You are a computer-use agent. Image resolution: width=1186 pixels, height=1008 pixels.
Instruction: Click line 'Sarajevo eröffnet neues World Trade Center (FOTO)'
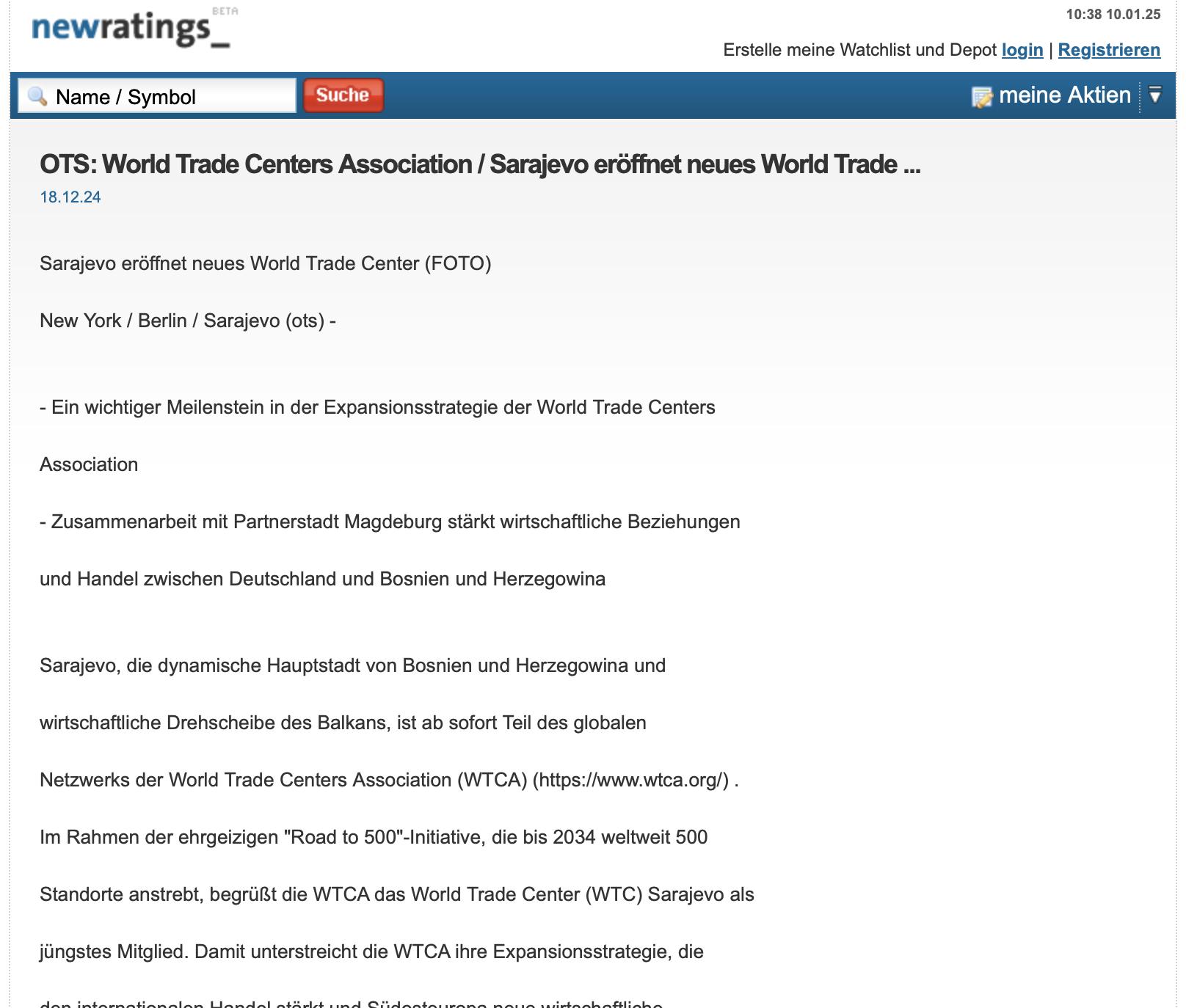266,263
